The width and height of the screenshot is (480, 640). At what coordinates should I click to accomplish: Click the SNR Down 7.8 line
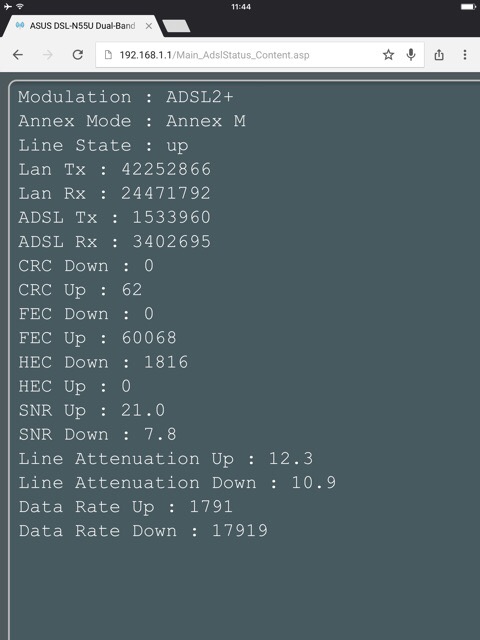[97, 434]
